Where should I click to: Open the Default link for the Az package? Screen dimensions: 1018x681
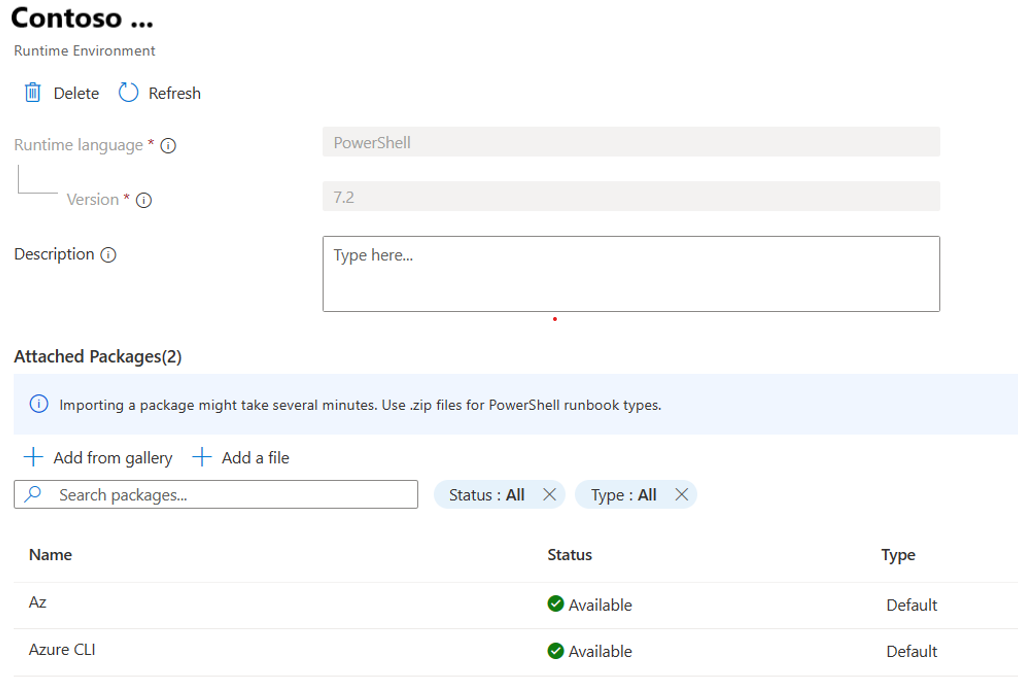click(x=911, y=604)
